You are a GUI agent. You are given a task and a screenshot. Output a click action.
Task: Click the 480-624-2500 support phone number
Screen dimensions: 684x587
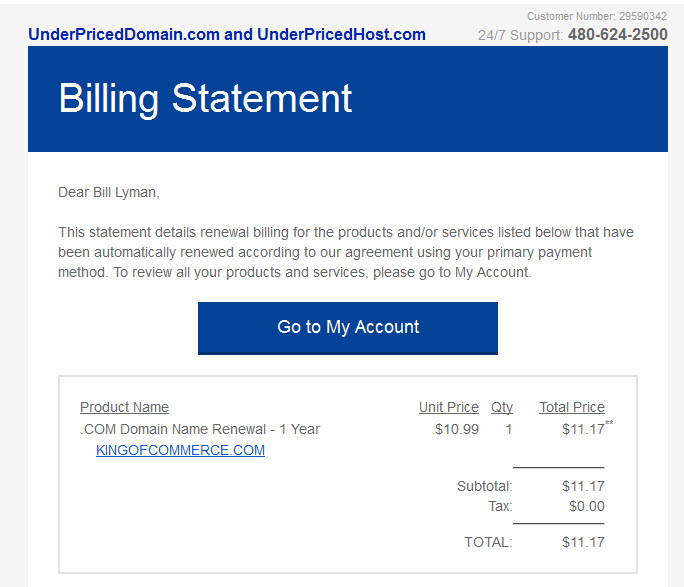pyautogui.click(x=617, y=34)
